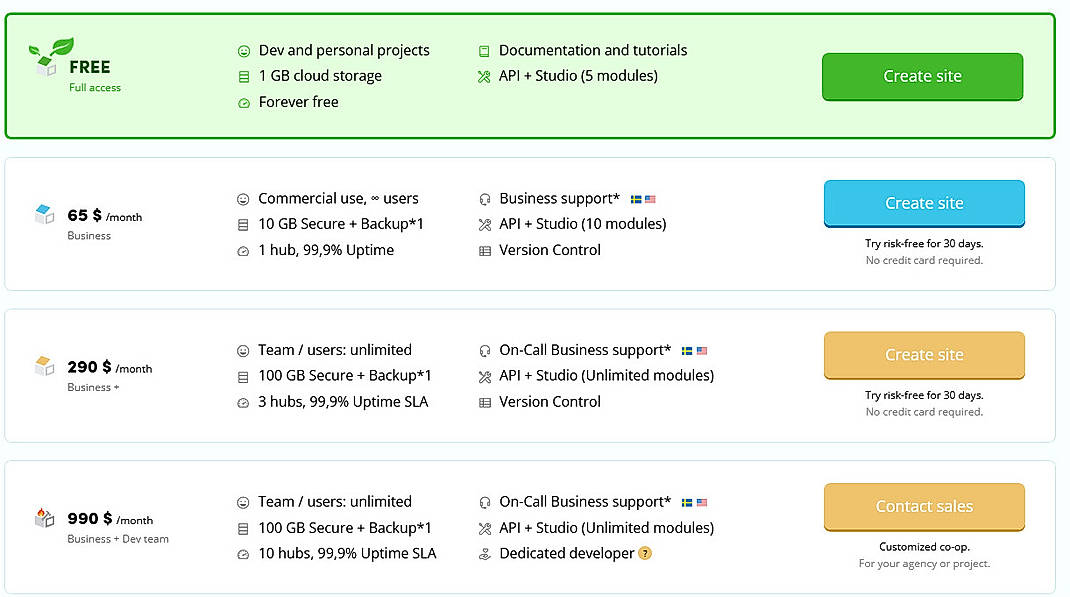Click person icon next to Dedicated developer
1070x597 pixels.
click(485, 554)
